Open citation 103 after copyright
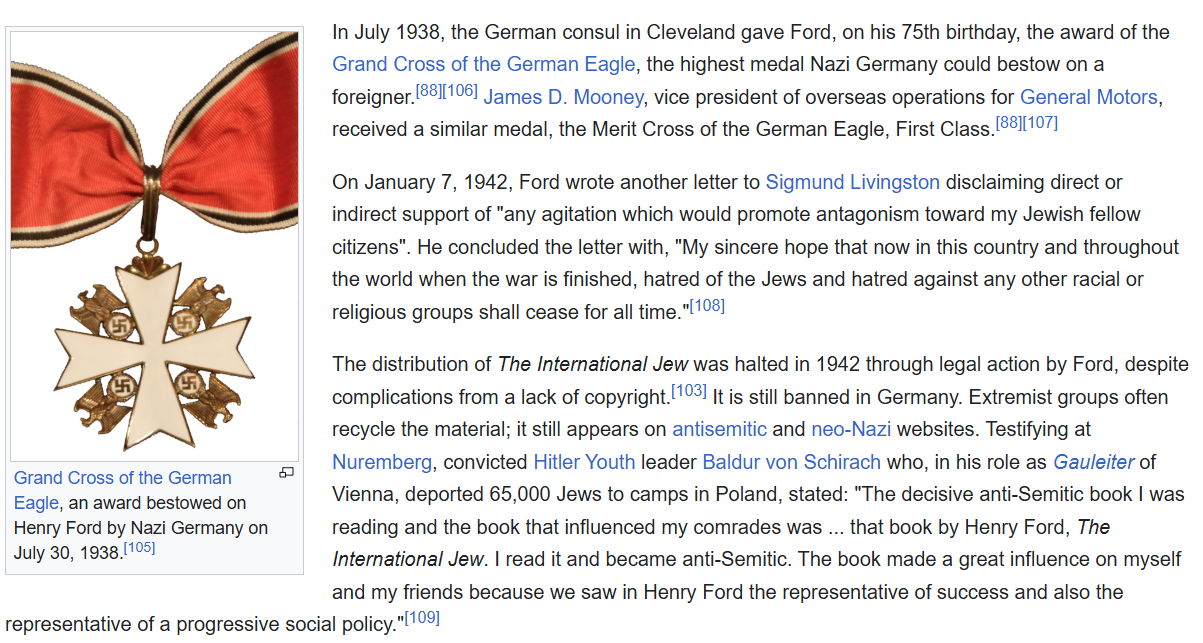The image size is (1203, 643). pyautogui.click(x=689, y=390)
